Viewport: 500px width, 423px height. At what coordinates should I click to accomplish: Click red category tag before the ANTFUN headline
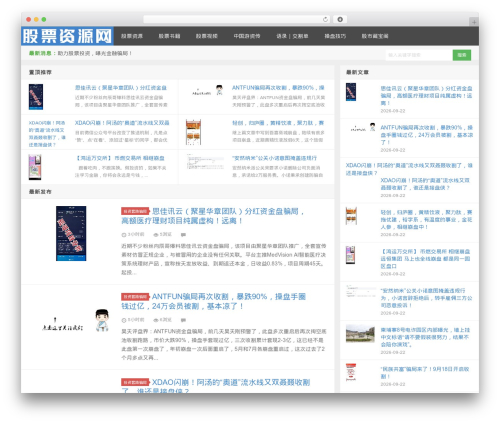135,297
